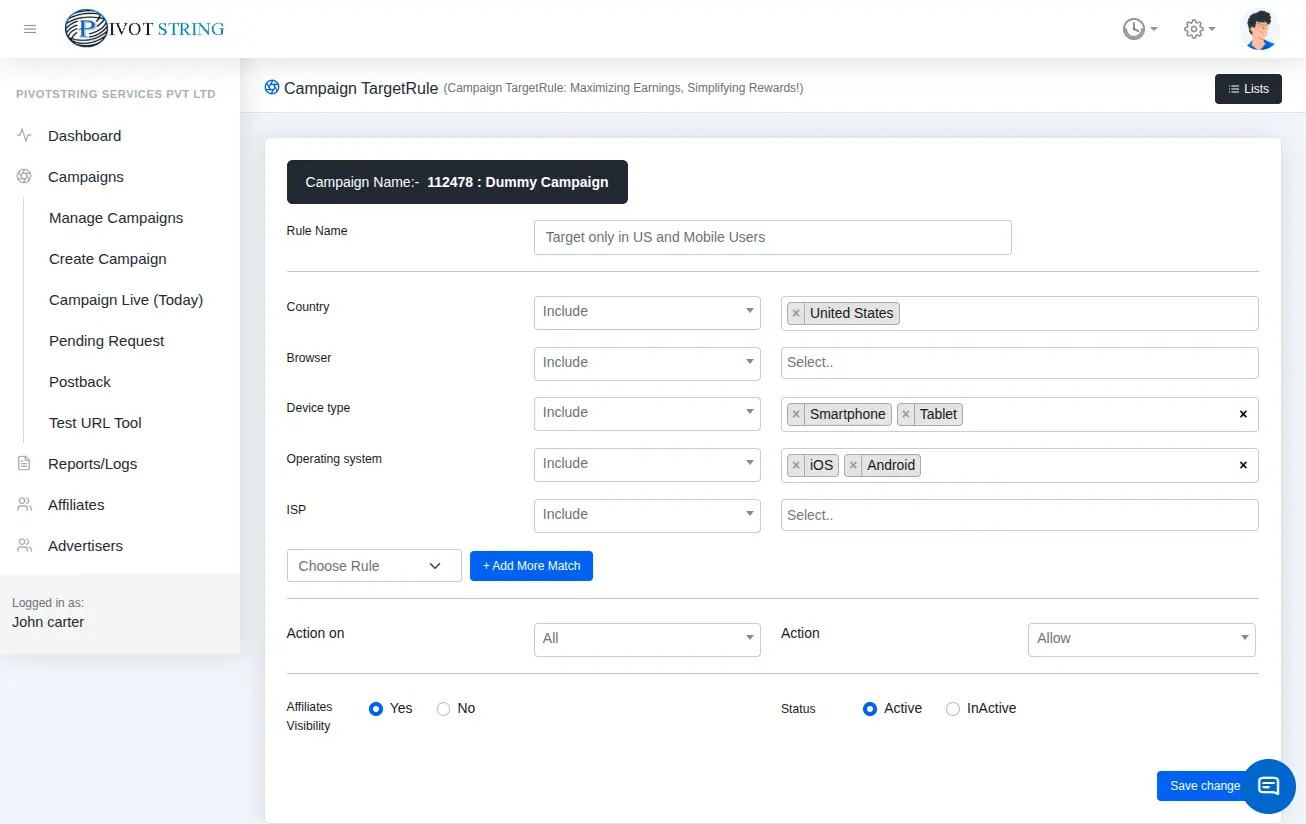Viewport: 1306px width, 824px height.
Task: Remove the Android operating system tag
Action: tap(853, 465)
